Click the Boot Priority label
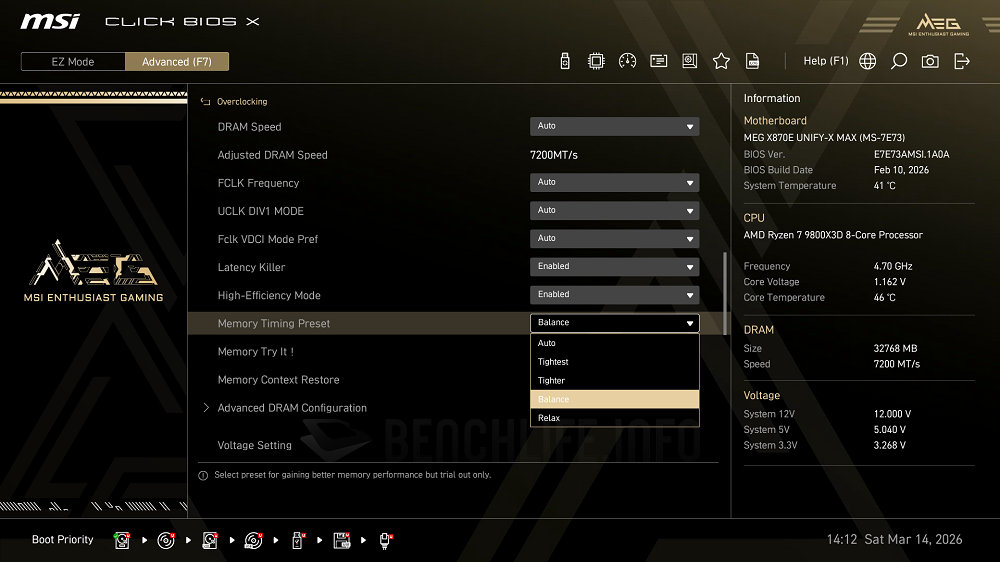The image size is (1000, 562). [x=62, y=540]
